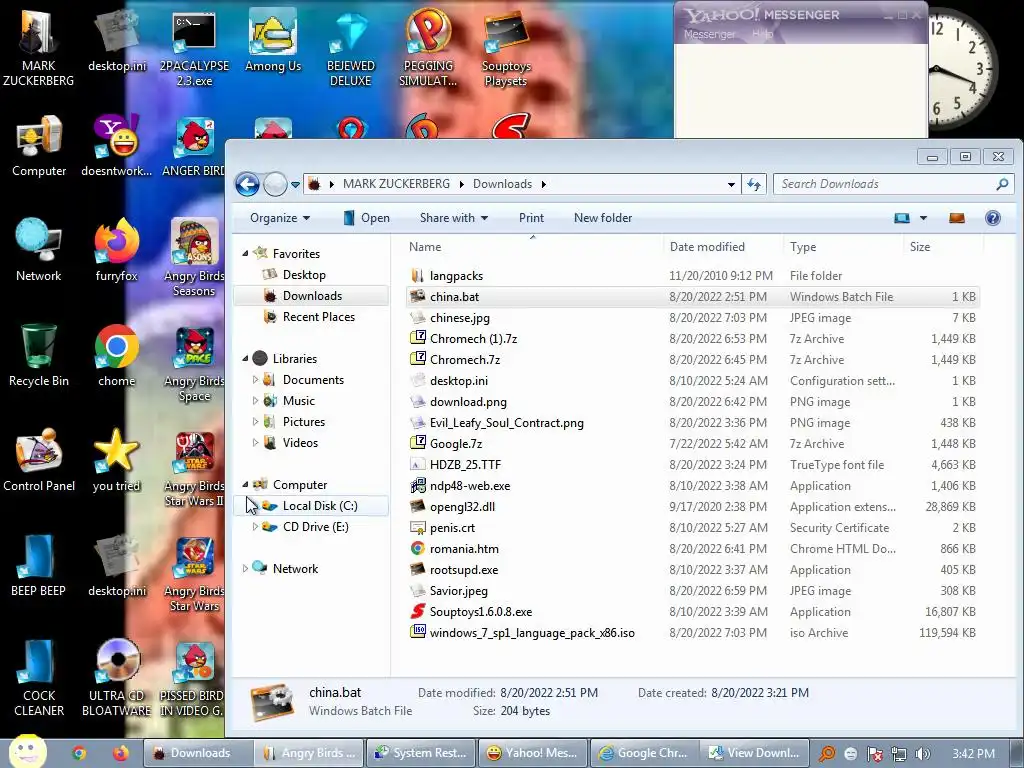The height and width of the screenshot is (768, 1024).
Task: Select Desktop under Favorites
Action: coord(304,275)
